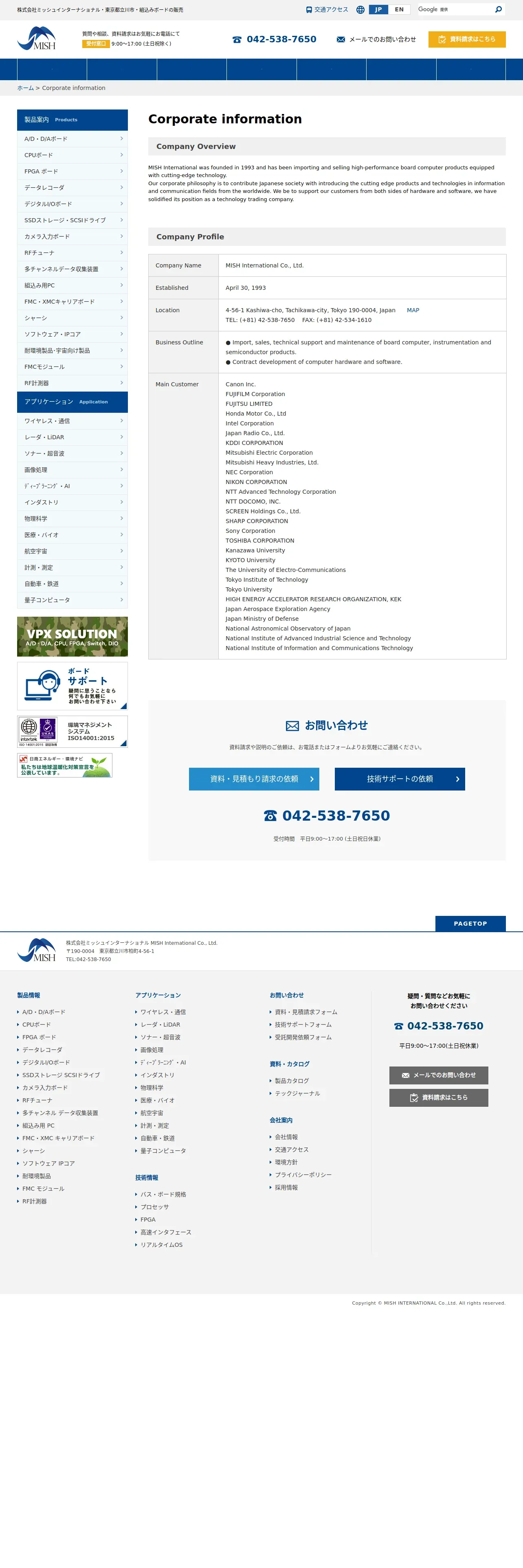Screen dimensions: 523x1568
Task: Open CPUボード sidebar item
Action: 73,155
